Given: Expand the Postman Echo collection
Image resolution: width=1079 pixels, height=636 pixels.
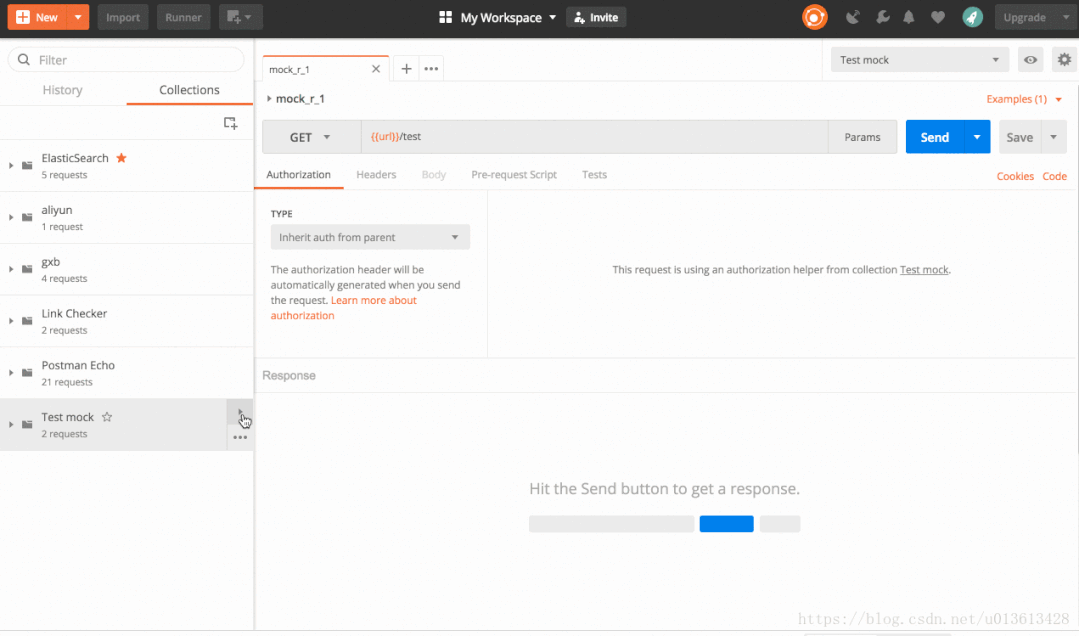Looking at the screenshot, I should click(x=11, y=372).
